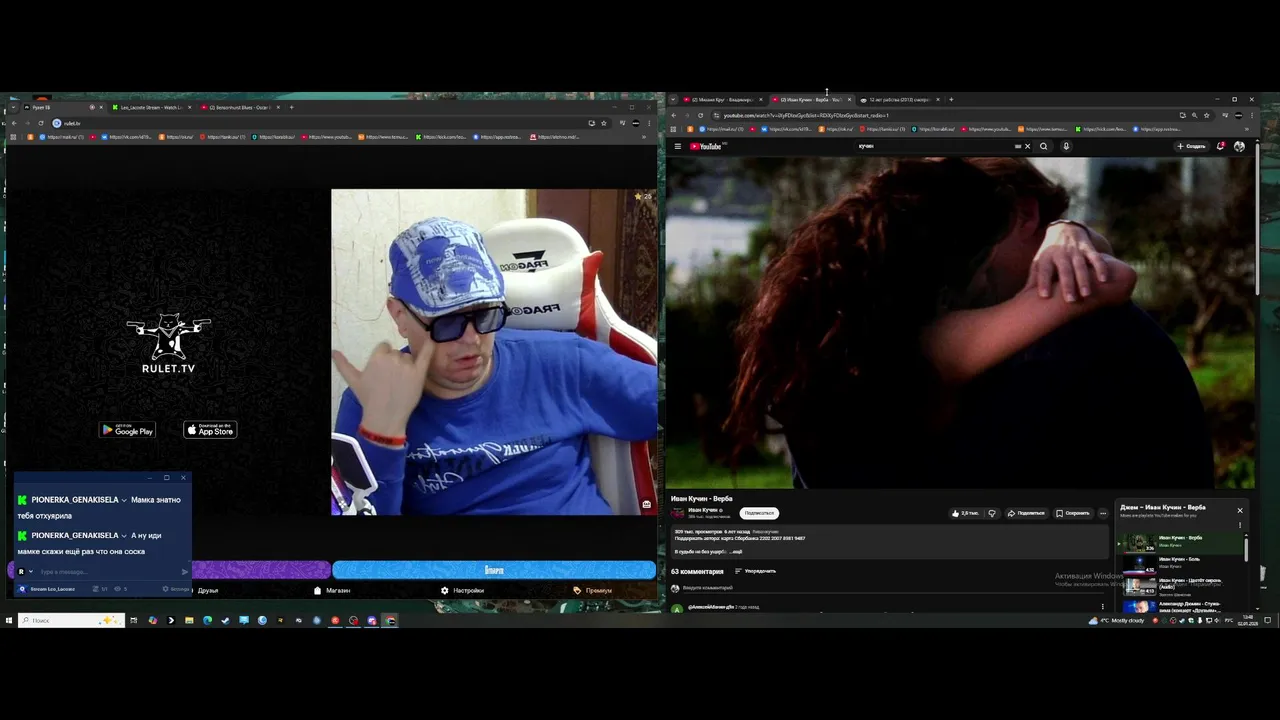
Task: Open weather widget Mostly cloudy
Action: pos(1117,620)
